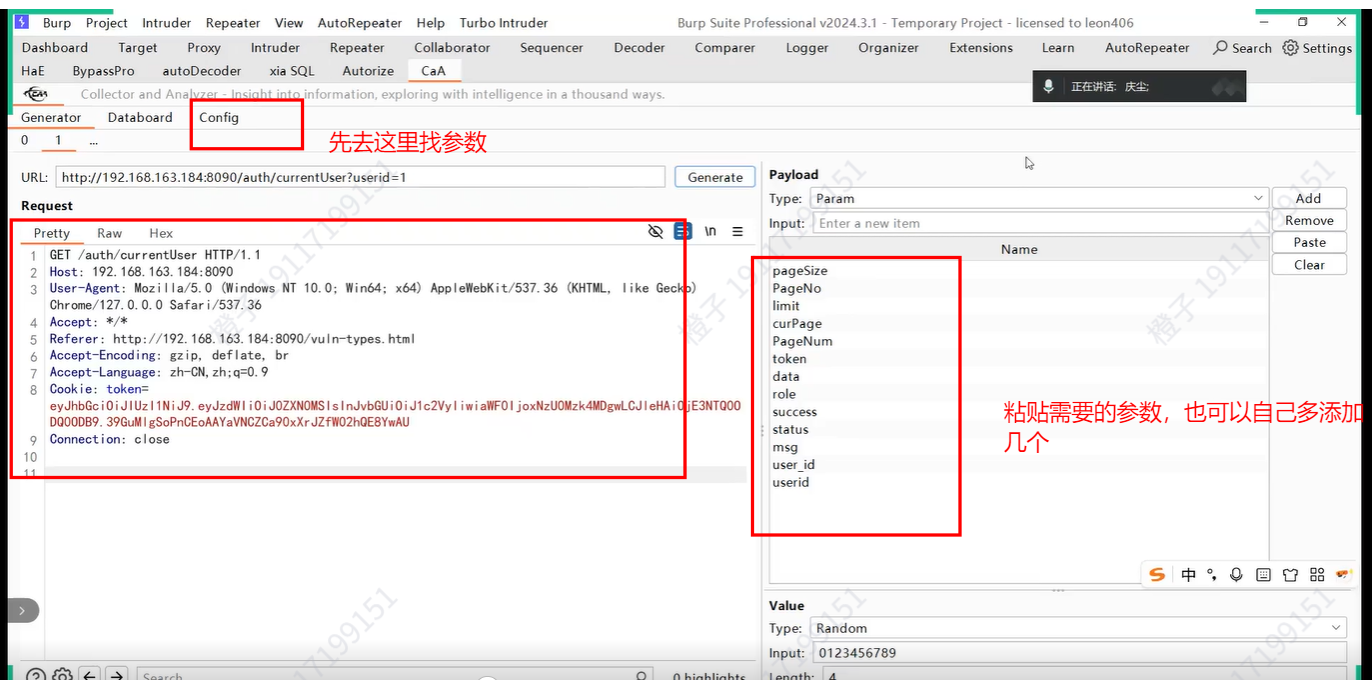1372x680 pixels.
Task: Switch to the Decoder tab
Action: tap(639, 47)
